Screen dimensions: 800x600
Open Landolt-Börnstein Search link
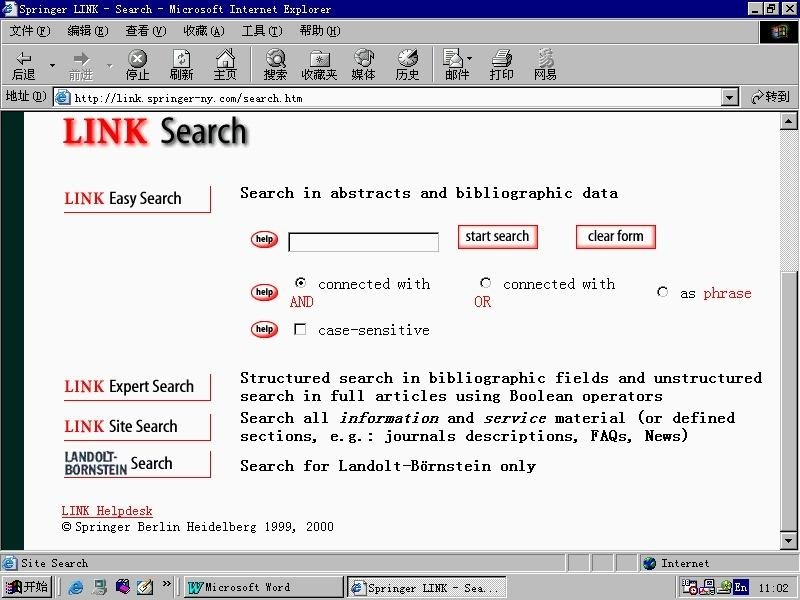(137, 464)
